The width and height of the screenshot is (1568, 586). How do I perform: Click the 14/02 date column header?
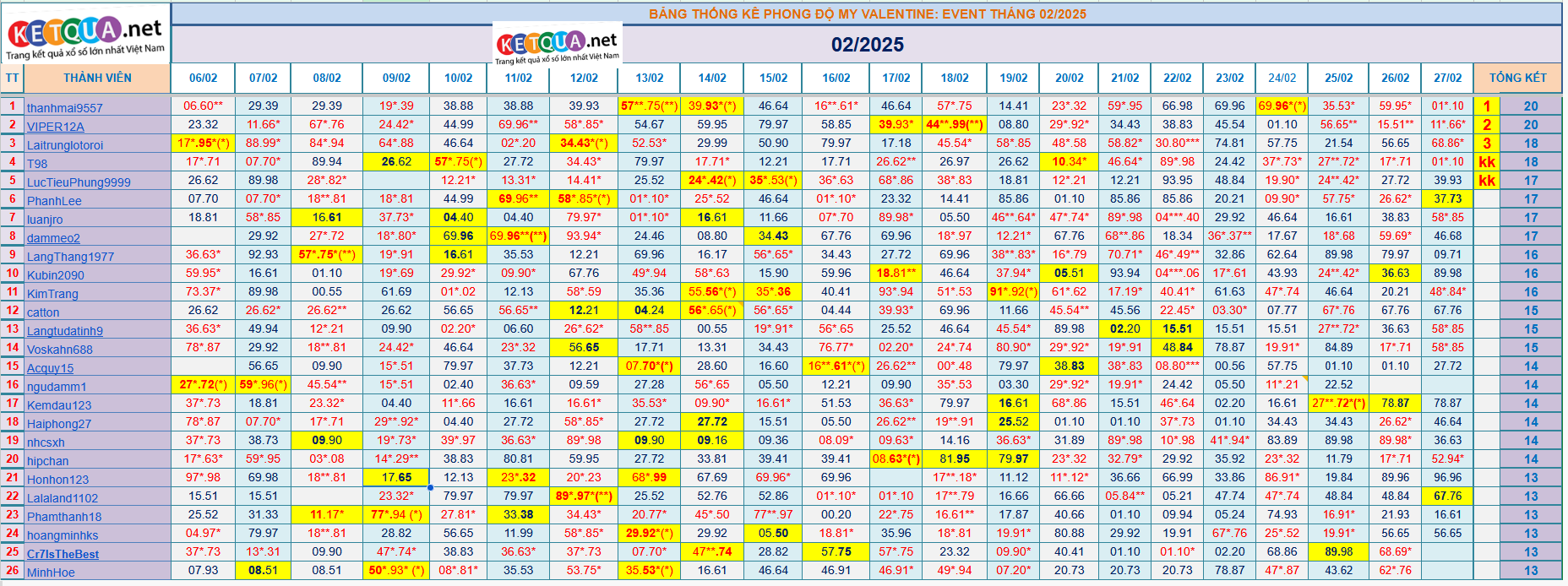pos(711,78)
